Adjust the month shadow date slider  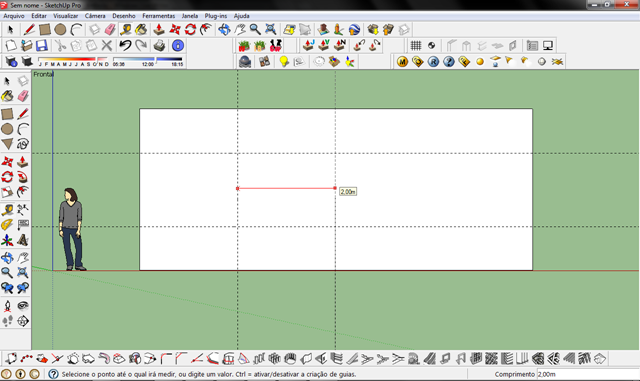pyautogui.click(x=73, y=62)
